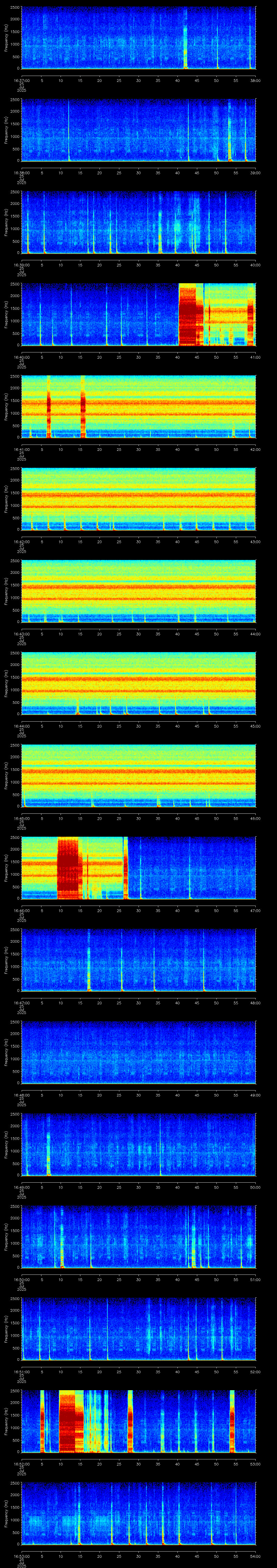Open the spectrogram panel starting at 16:37:00
277x1568 pixels.
pos(138,38)
